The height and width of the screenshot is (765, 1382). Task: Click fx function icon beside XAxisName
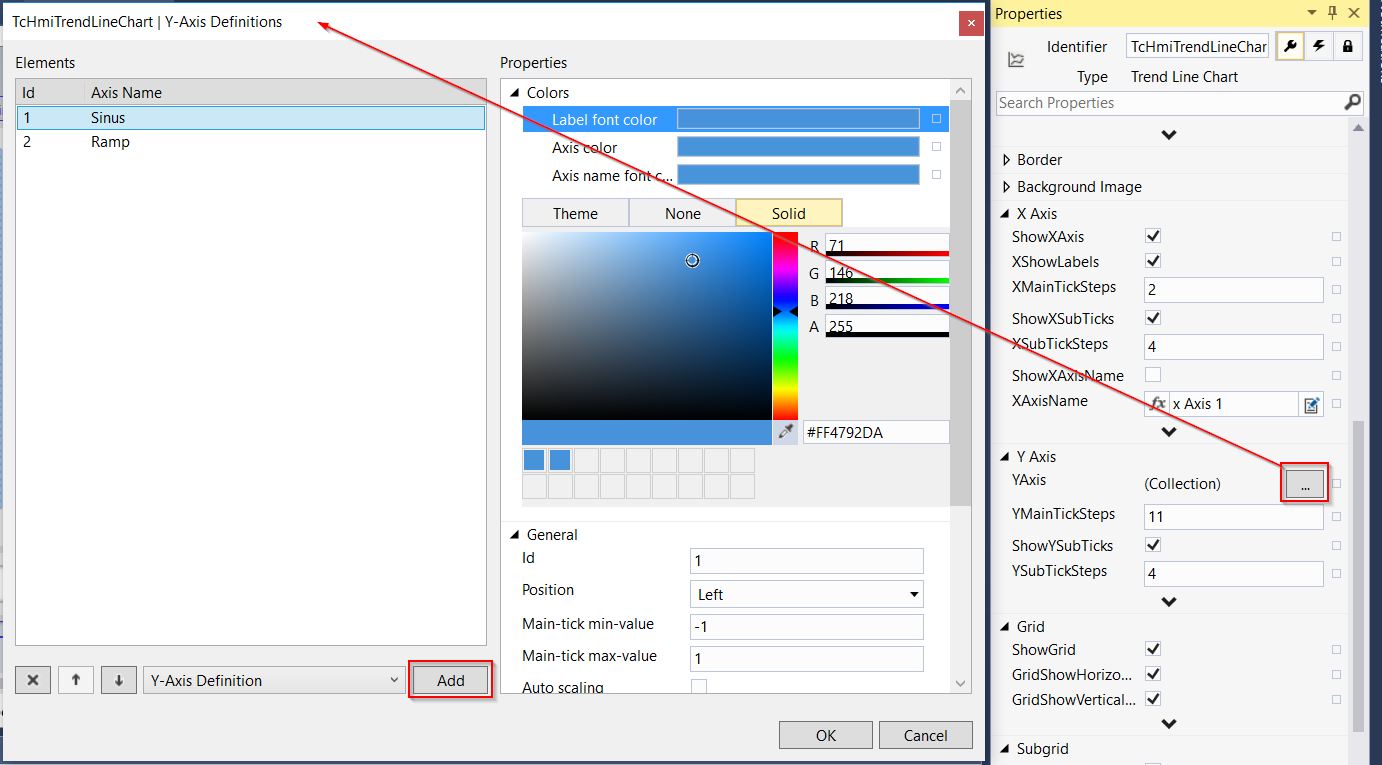[x=1158, y=404]
